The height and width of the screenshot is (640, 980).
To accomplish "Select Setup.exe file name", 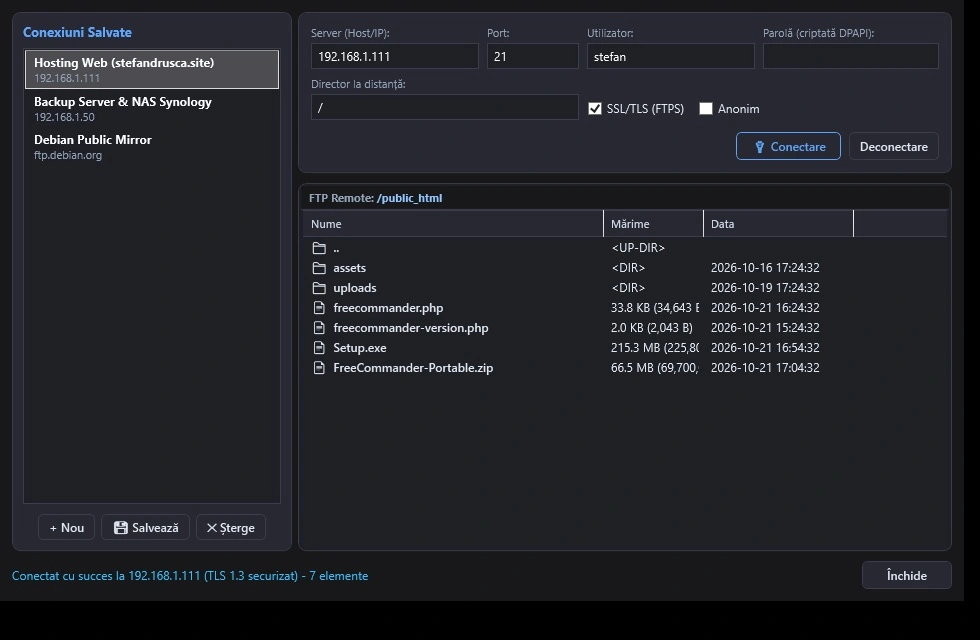I will click(x=360, y=348).
